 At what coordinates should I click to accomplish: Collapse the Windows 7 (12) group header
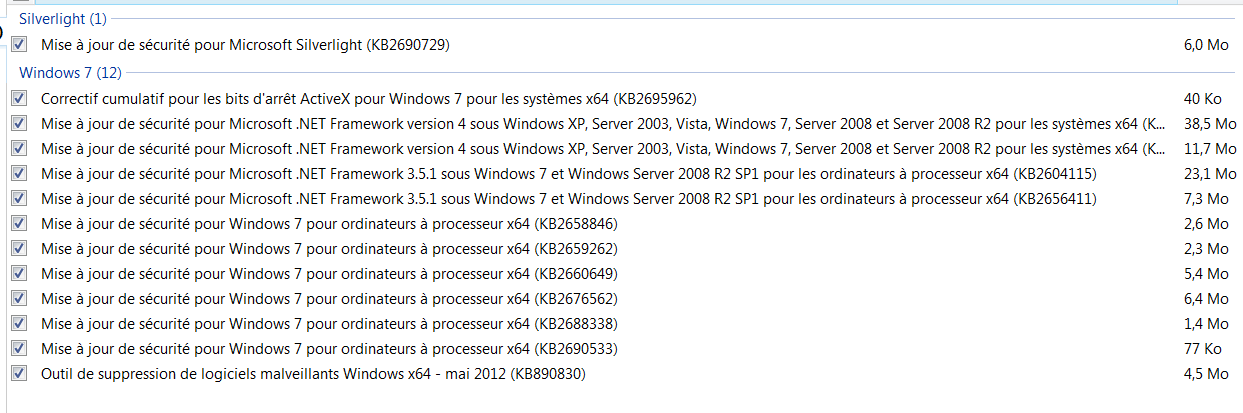pyautogui.click(x=70, y=73)
